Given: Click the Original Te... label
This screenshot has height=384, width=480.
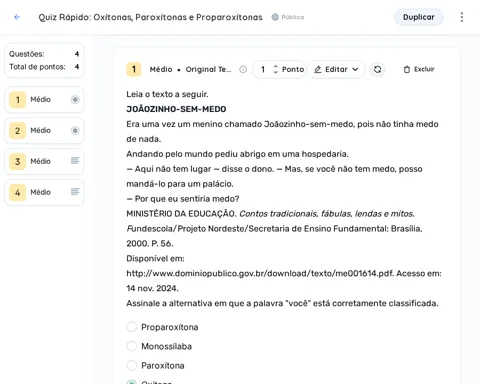Looking at the screenshot, I should tap(208, 69).
